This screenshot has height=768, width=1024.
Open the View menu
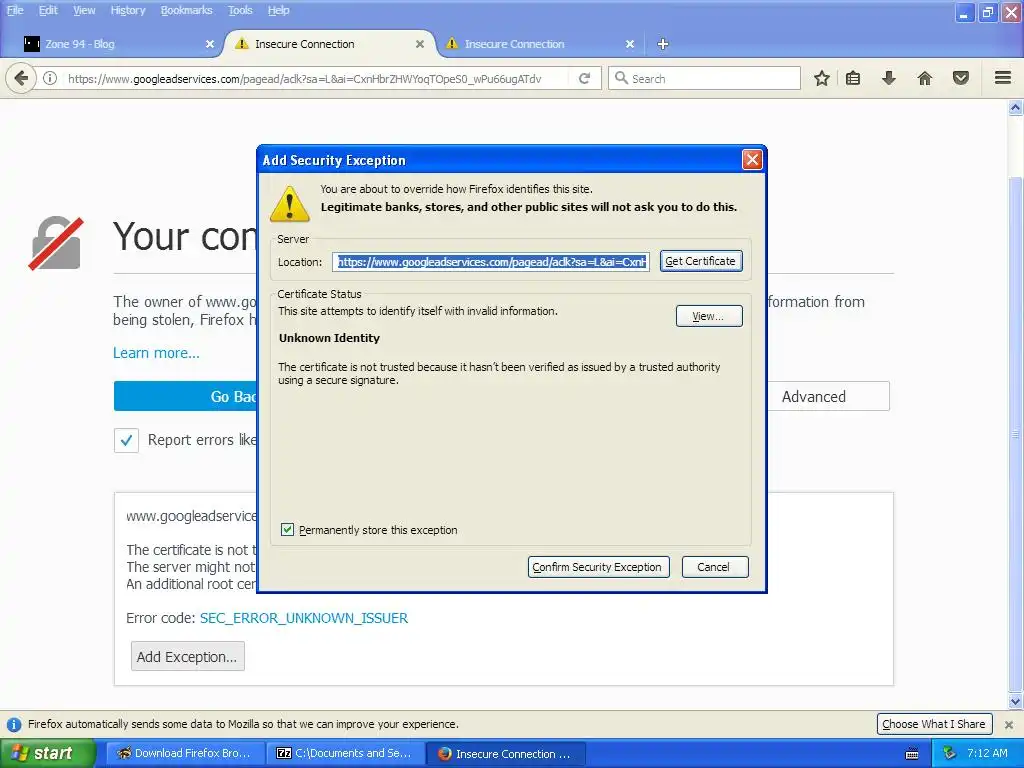[x=84, y=10]
